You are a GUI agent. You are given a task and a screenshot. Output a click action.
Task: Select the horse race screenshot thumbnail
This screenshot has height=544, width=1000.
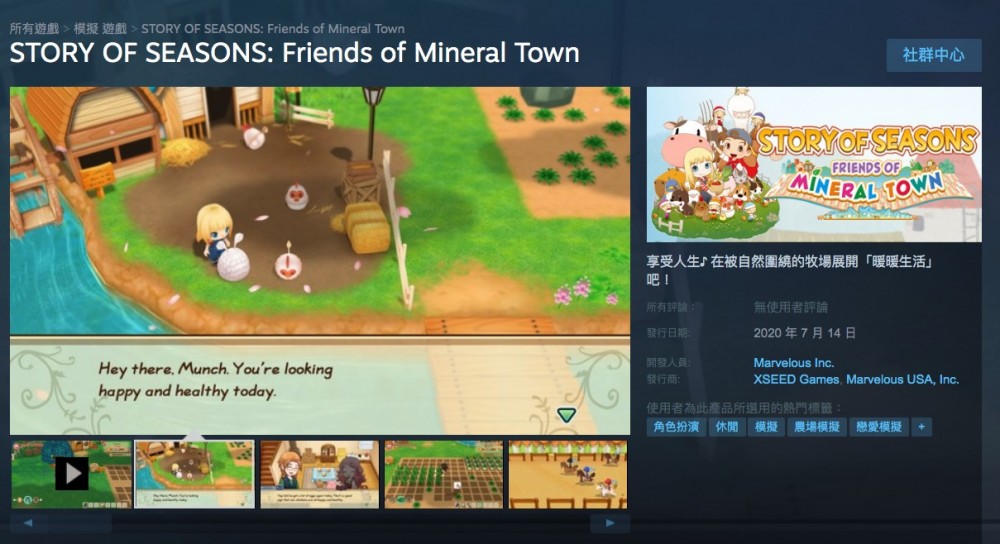(568, 474)
